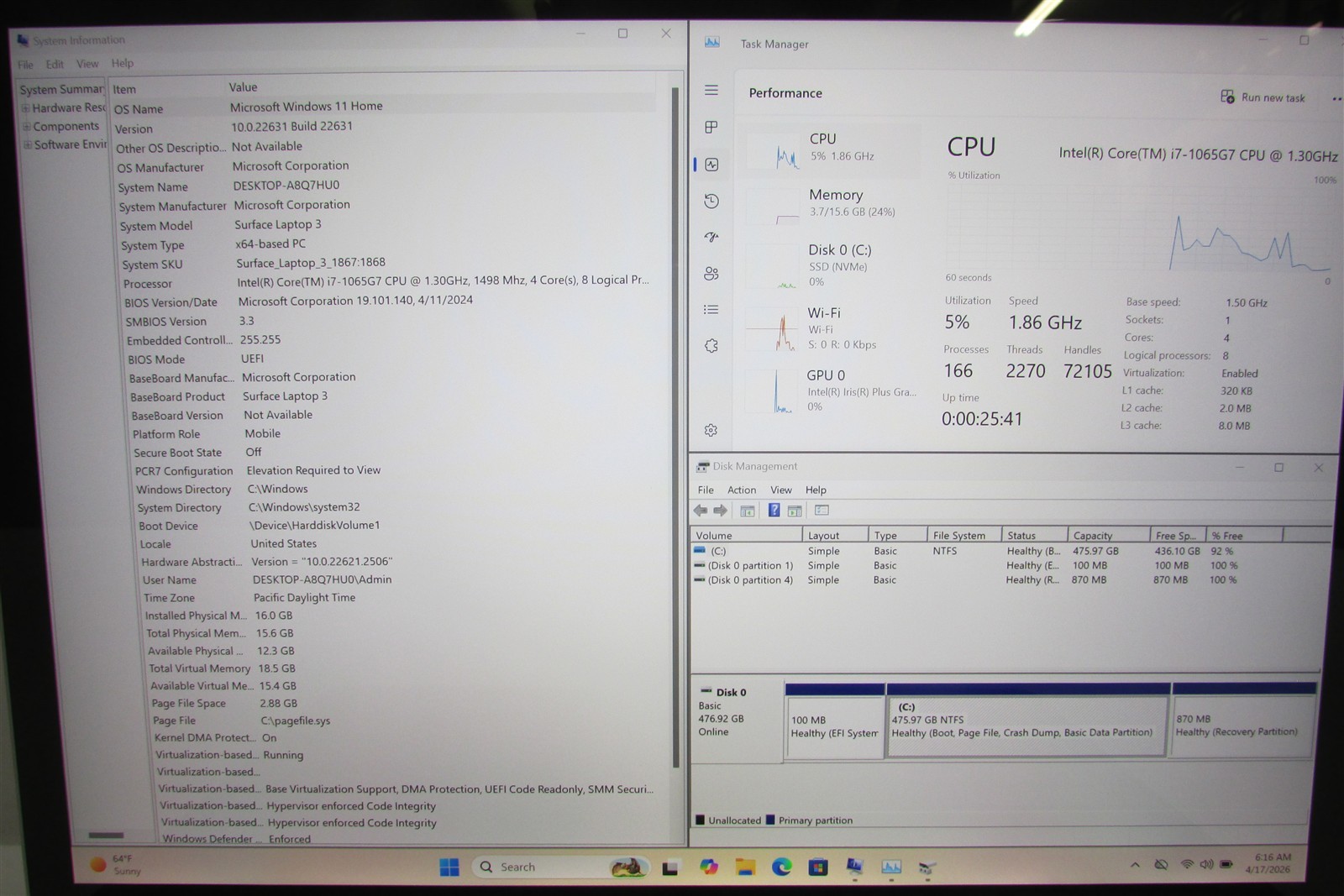1344x896 pixels.
Task: Click the Wi-Fi tray icon
Action: 1187,864
